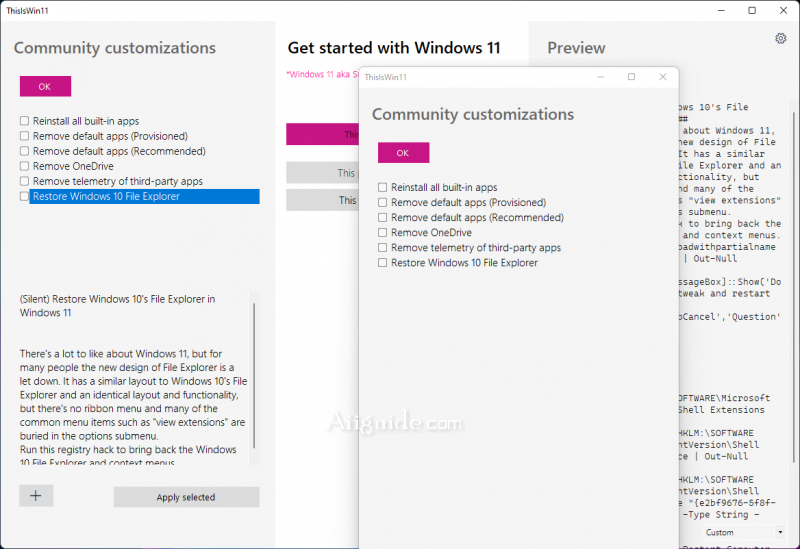Click the Preview heading
The image size is (800, 549).
[x=576, y=47]
